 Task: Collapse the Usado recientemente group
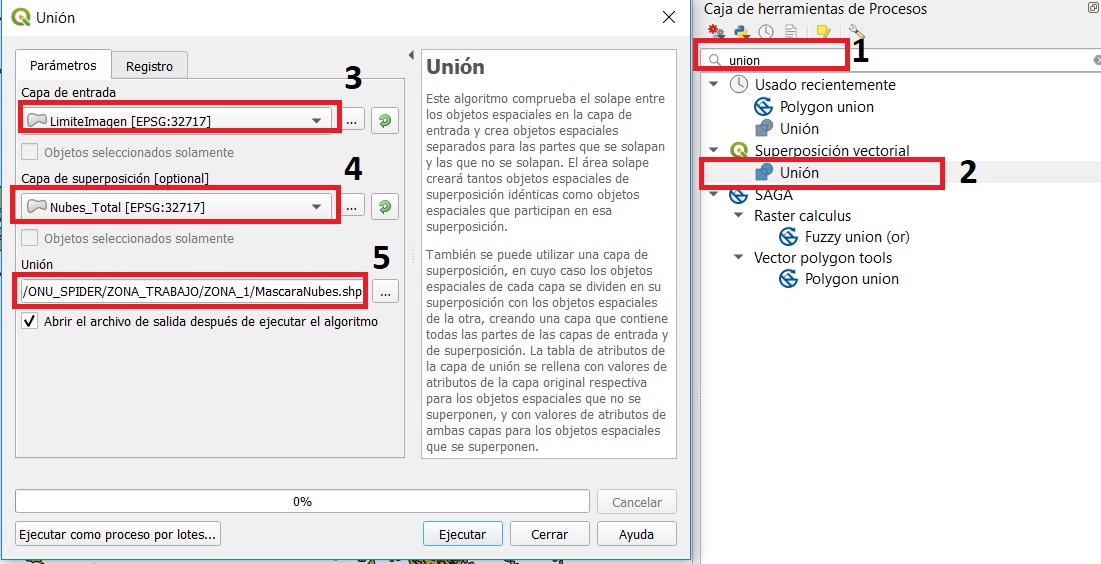tap(713, 85)
